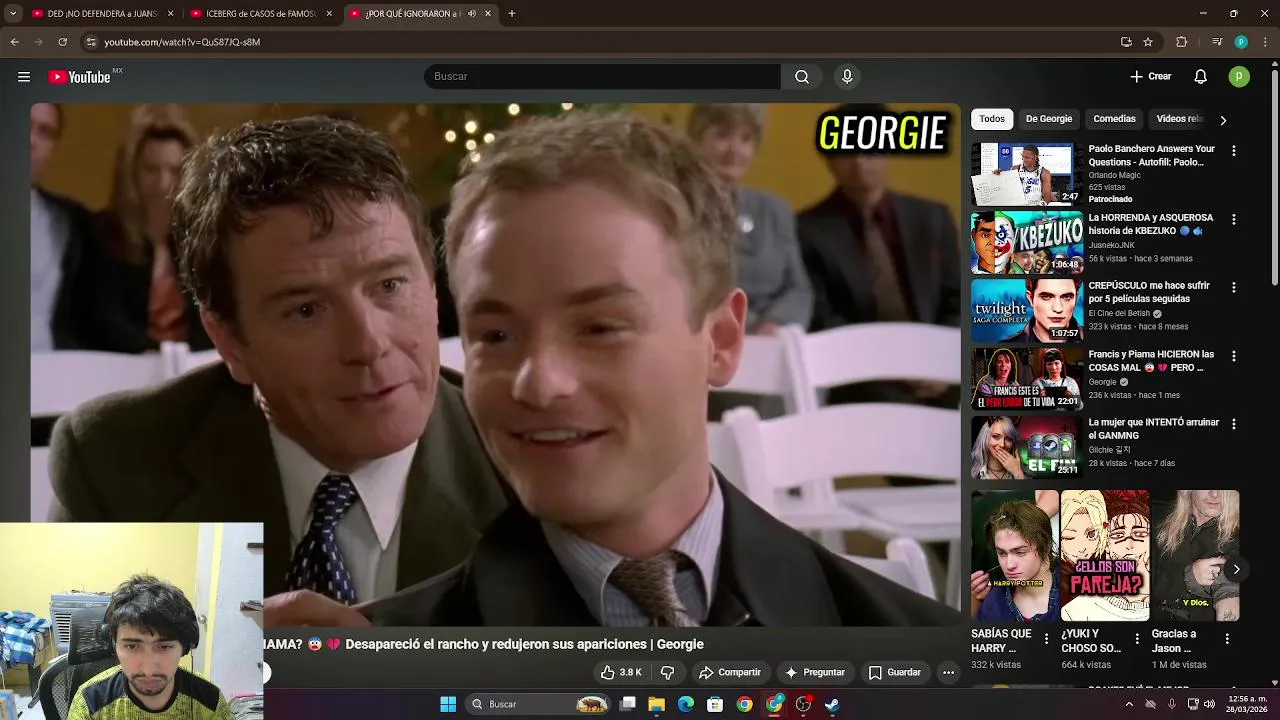The width and height of the screenshot is (1280, 720).
Task: Open Georgie channel link on Francis video
Action: pos(1102,382)
